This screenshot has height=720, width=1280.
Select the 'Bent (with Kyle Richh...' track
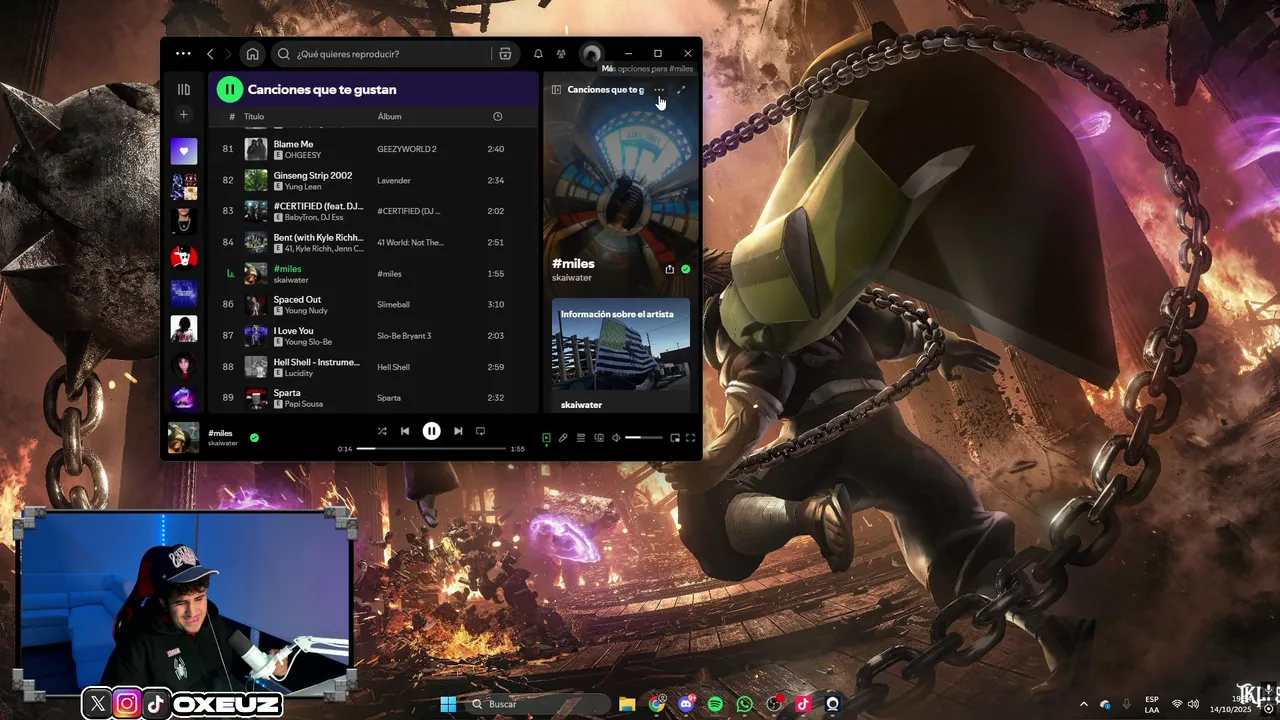(x=318, y=238)
